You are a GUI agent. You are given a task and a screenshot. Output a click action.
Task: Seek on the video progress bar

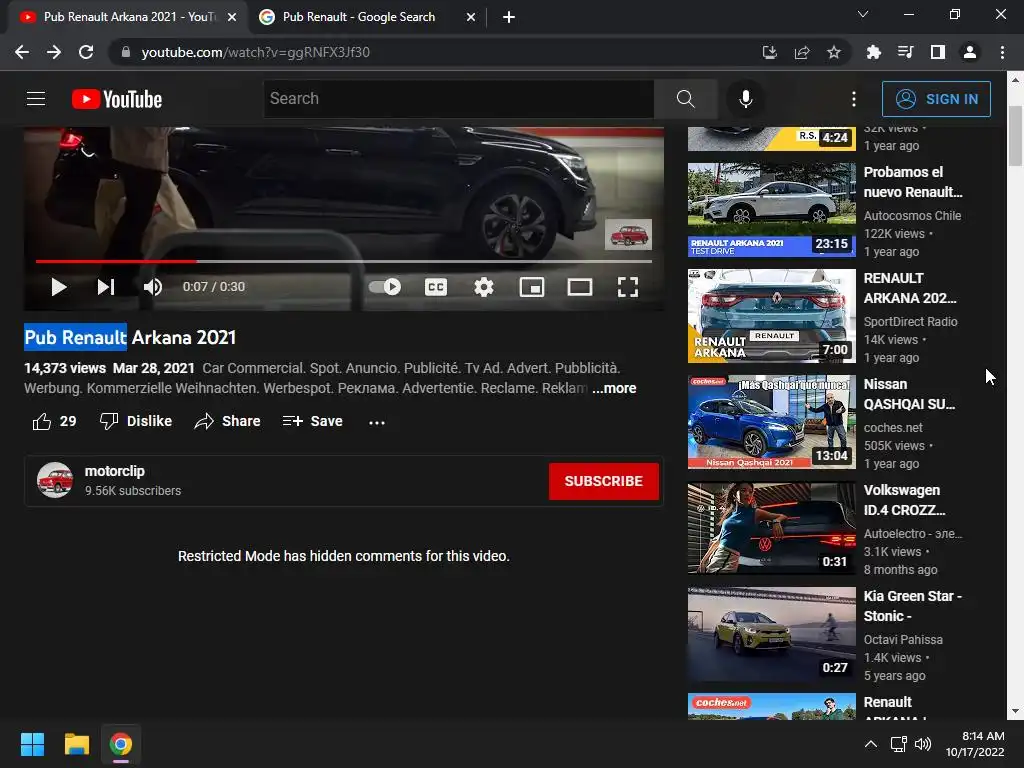[344, 261]
